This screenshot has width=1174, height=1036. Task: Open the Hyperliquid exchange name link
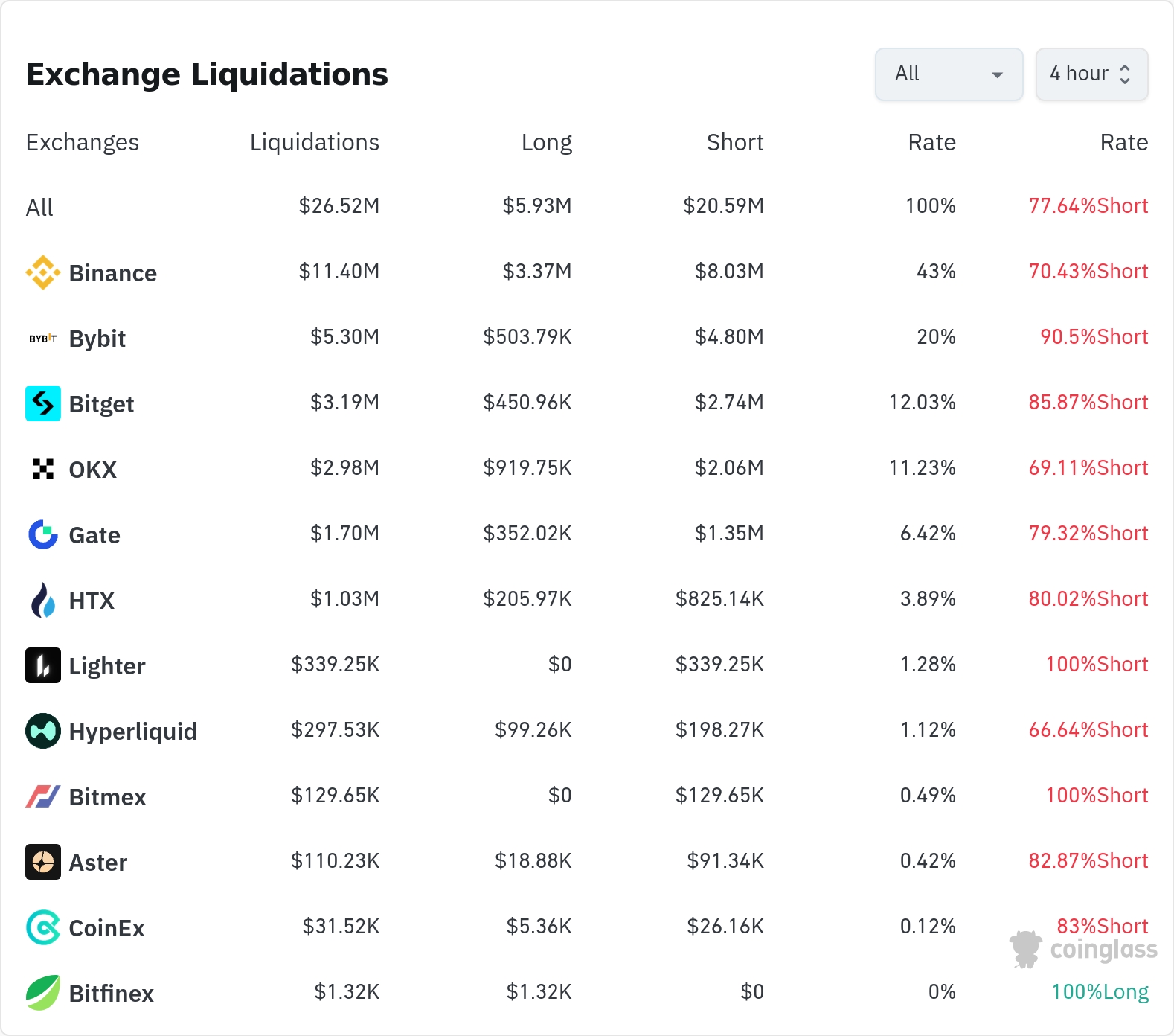(132, 732)
